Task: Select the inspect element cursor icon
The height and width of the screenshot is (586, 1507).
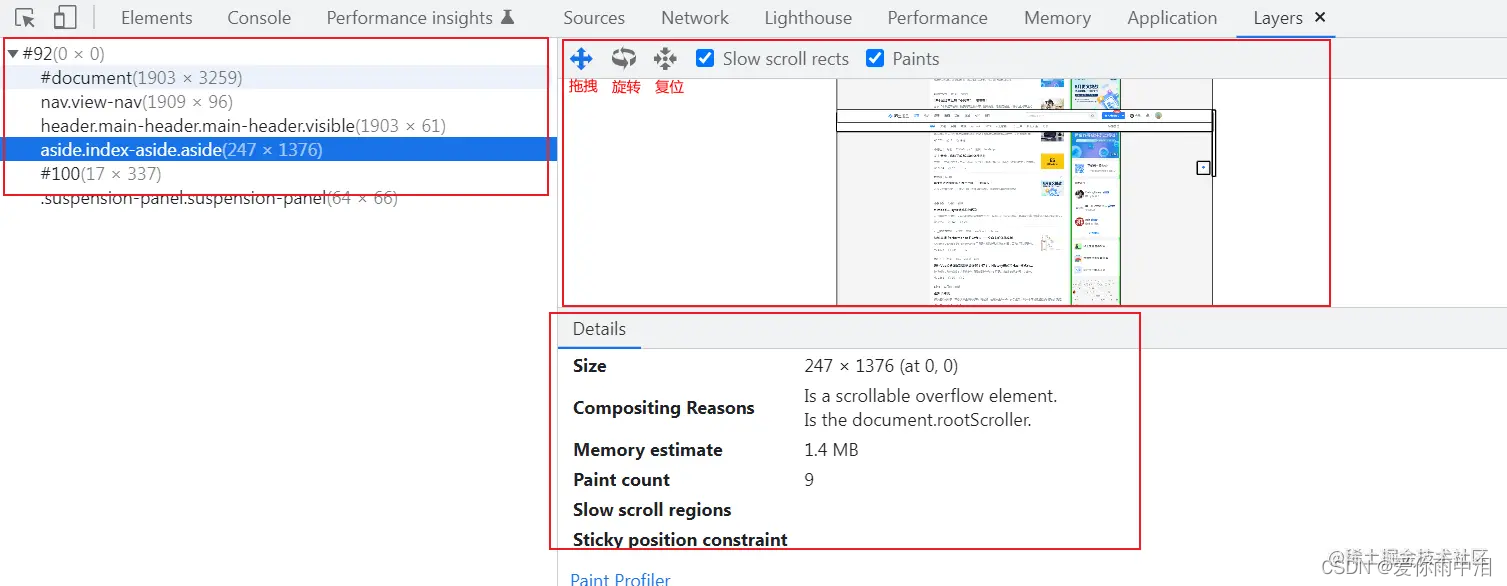Action: pos(26,18)
